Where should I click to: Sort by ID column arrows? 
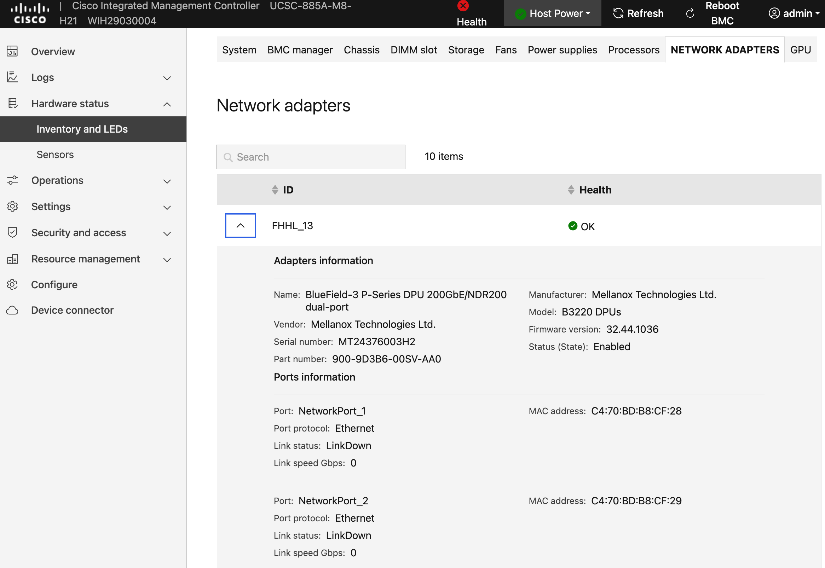pos(275,190)
